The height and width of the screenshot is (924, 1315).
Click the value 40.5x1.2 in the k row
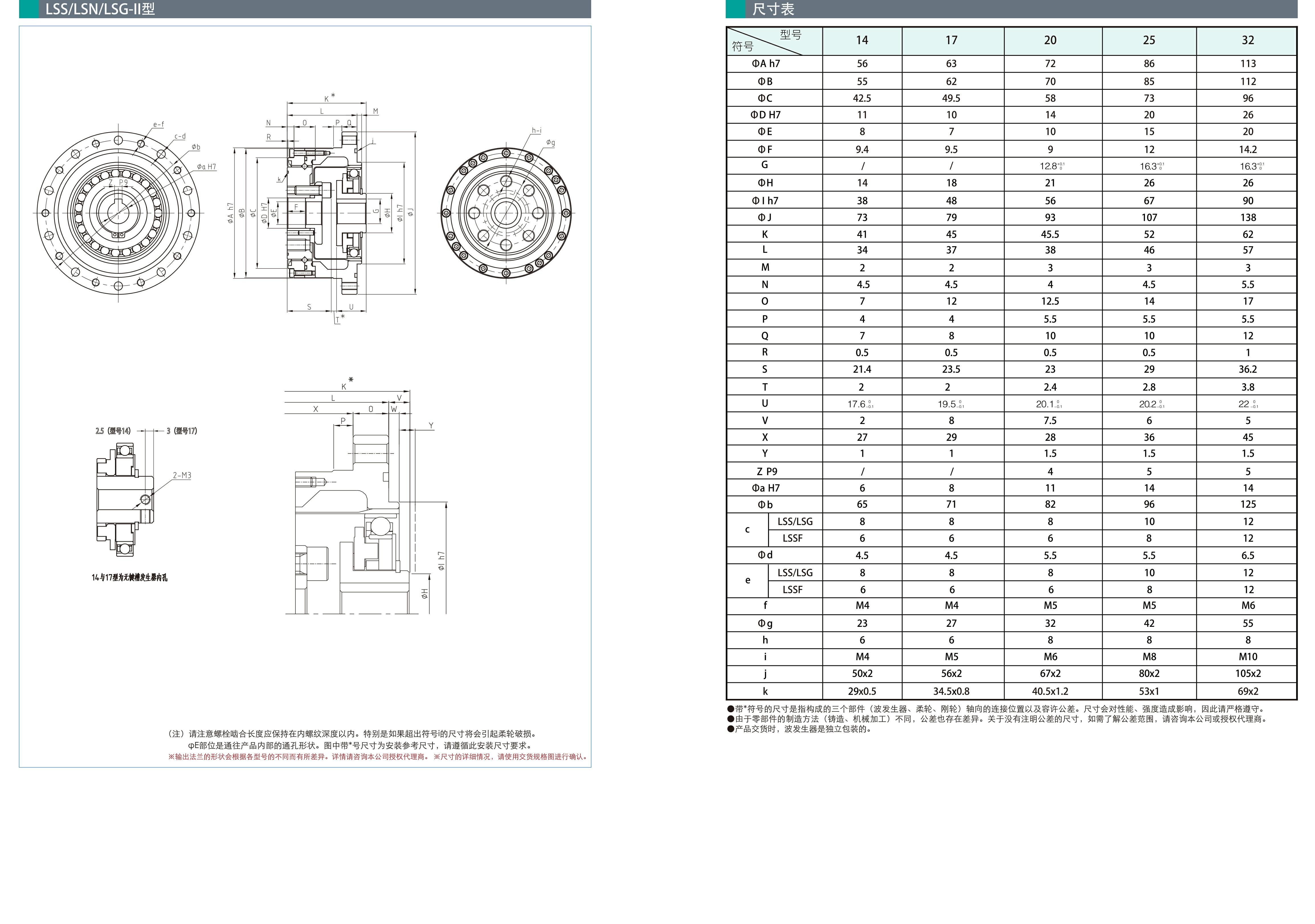(x=1050, y=692)
